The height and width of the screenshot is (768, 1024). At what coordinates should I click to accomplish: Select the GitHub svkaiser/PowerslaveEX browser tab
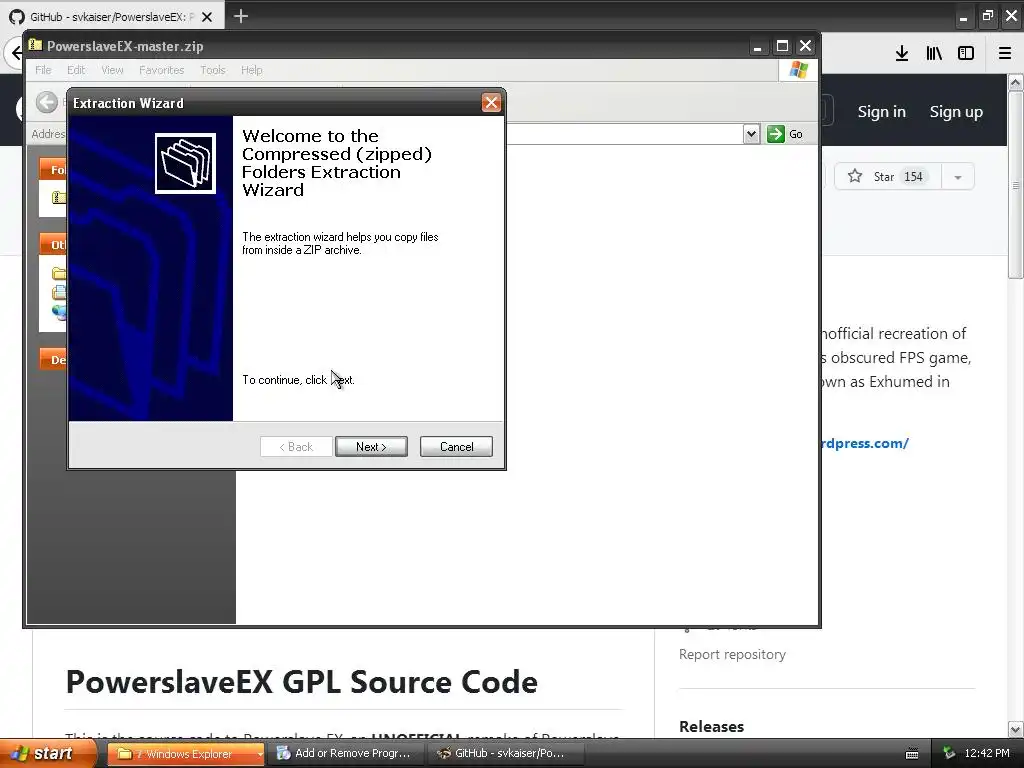tap(112, 17)
